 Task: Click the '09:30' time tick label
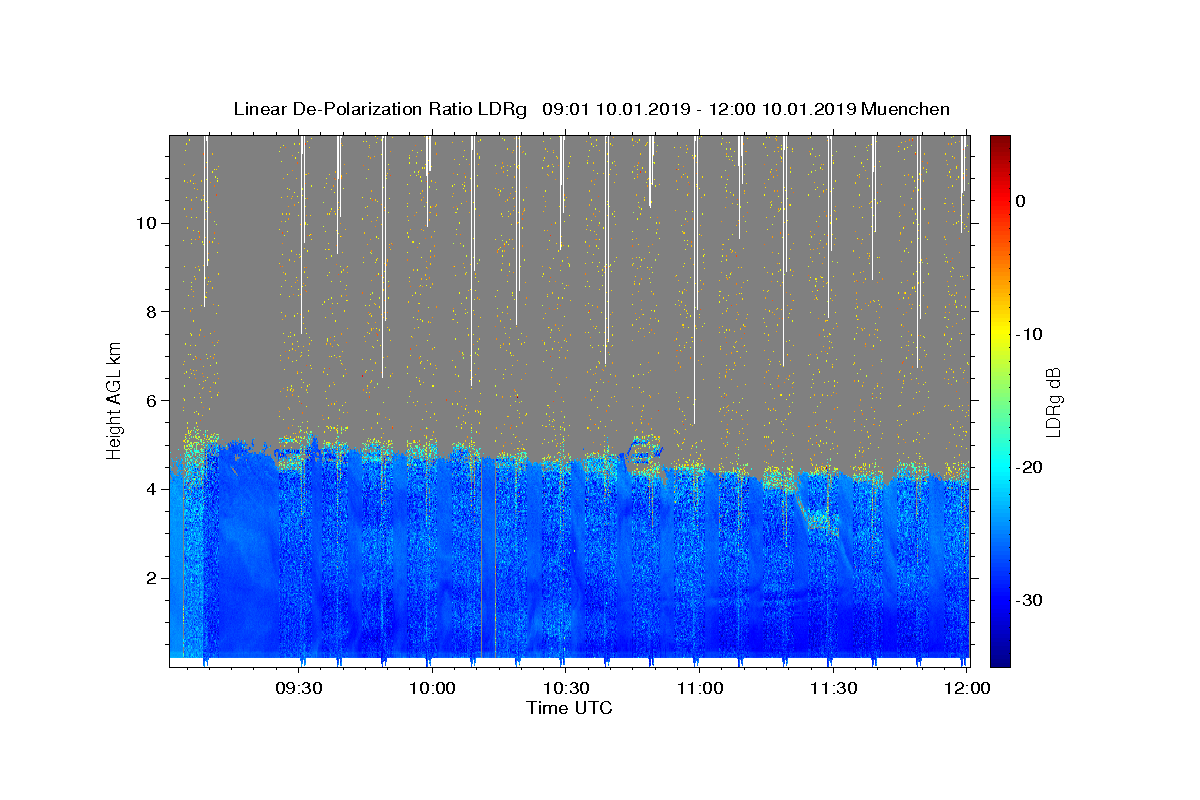tap(298, 689)
